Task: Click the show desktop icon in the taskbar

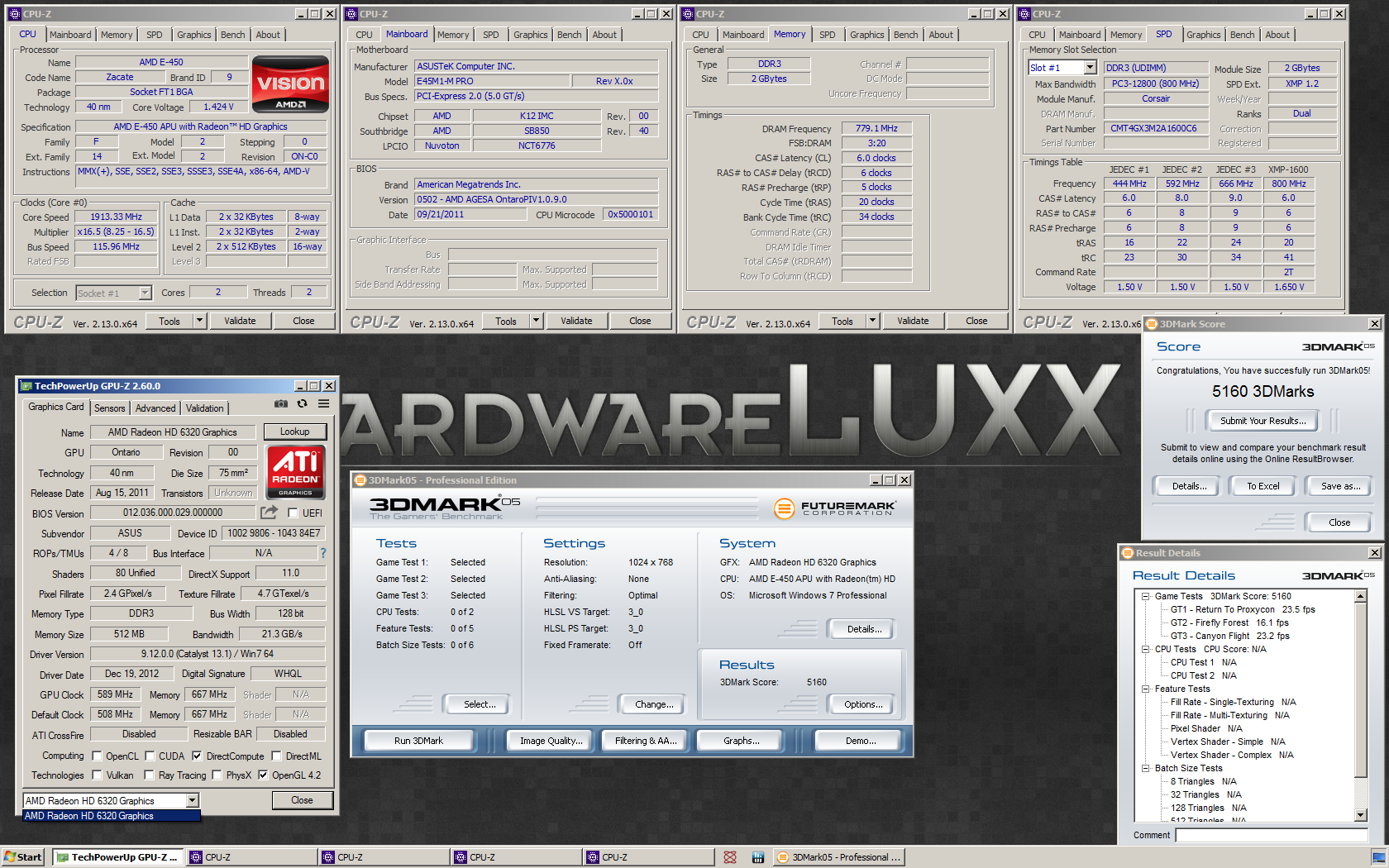Action: 1378,857
